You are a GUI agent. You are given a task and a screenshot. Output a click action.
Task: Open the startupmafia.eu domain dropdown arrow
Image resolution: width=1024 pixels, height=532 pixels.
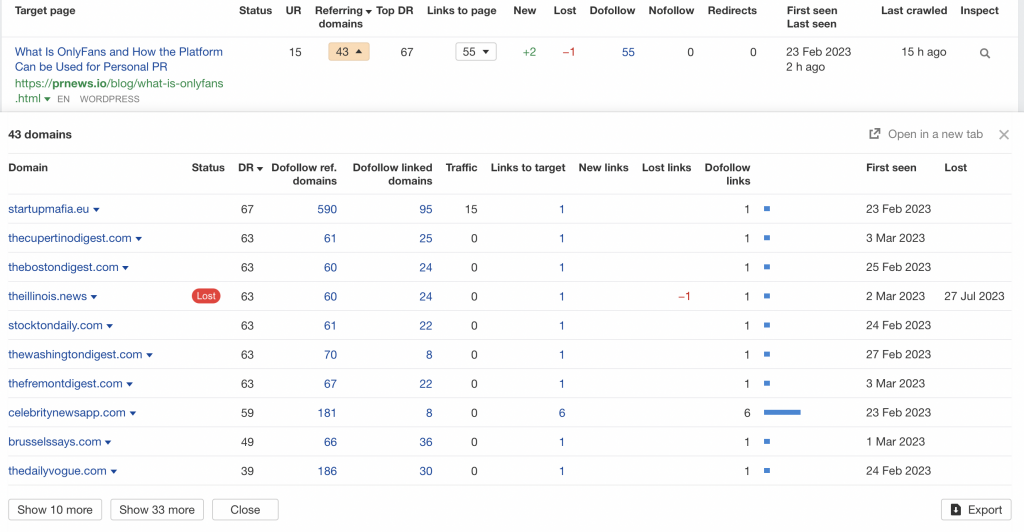click(x=97, y=210)
